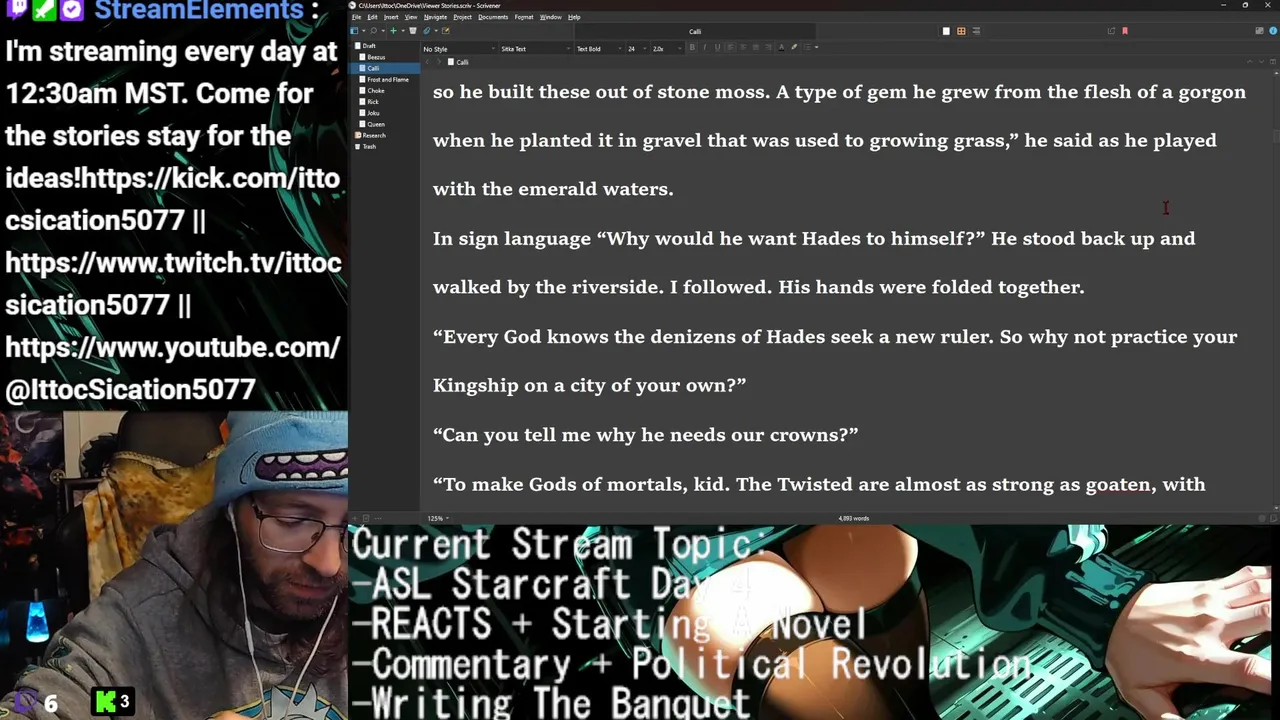
Task: Open Composition mode icon
Action: pyautogui.click(x=1259, y=31)
